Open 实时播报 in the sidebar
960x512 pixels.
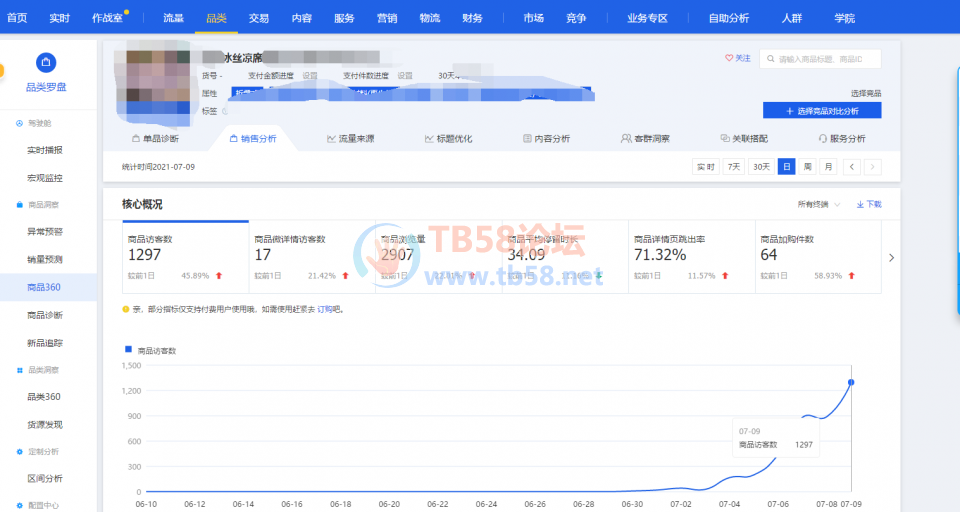45,150
